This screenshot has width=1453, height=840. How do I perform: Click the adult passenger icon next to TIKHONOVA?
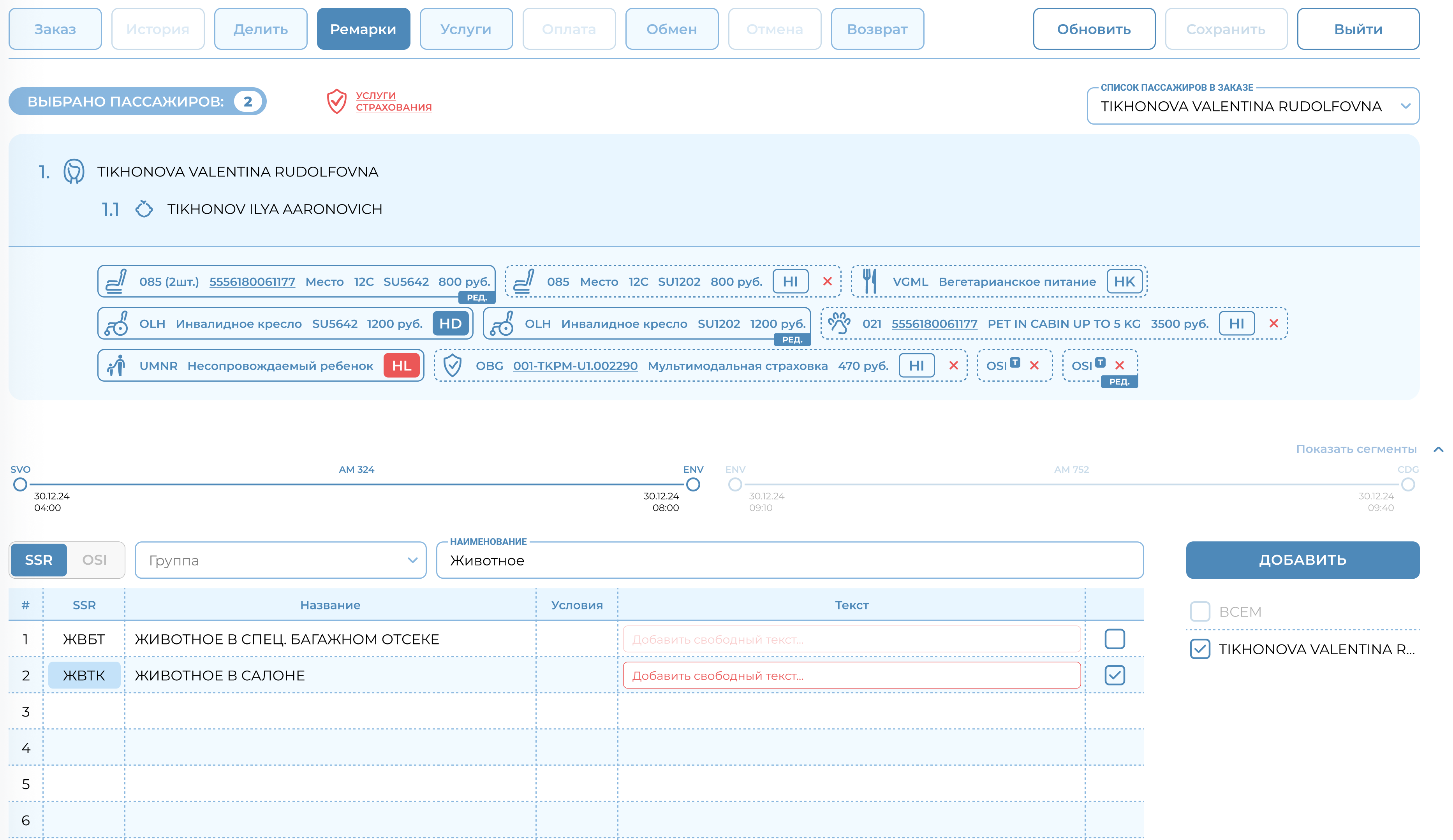tap(74, 172)
